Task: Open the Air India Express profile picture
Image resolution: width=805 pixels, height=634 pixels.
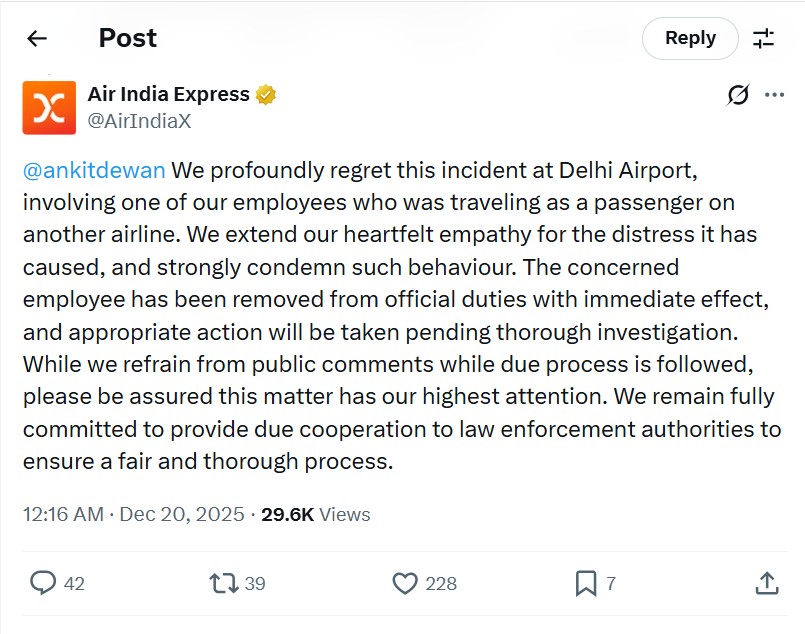Action: pos(49,108)
